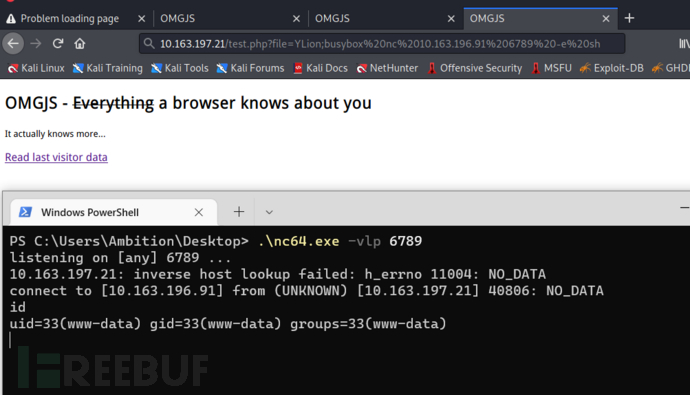Switch to the Problem loading page tab
Image resolution: width=690 pixels, height=395 pixels.
point(77,18)
